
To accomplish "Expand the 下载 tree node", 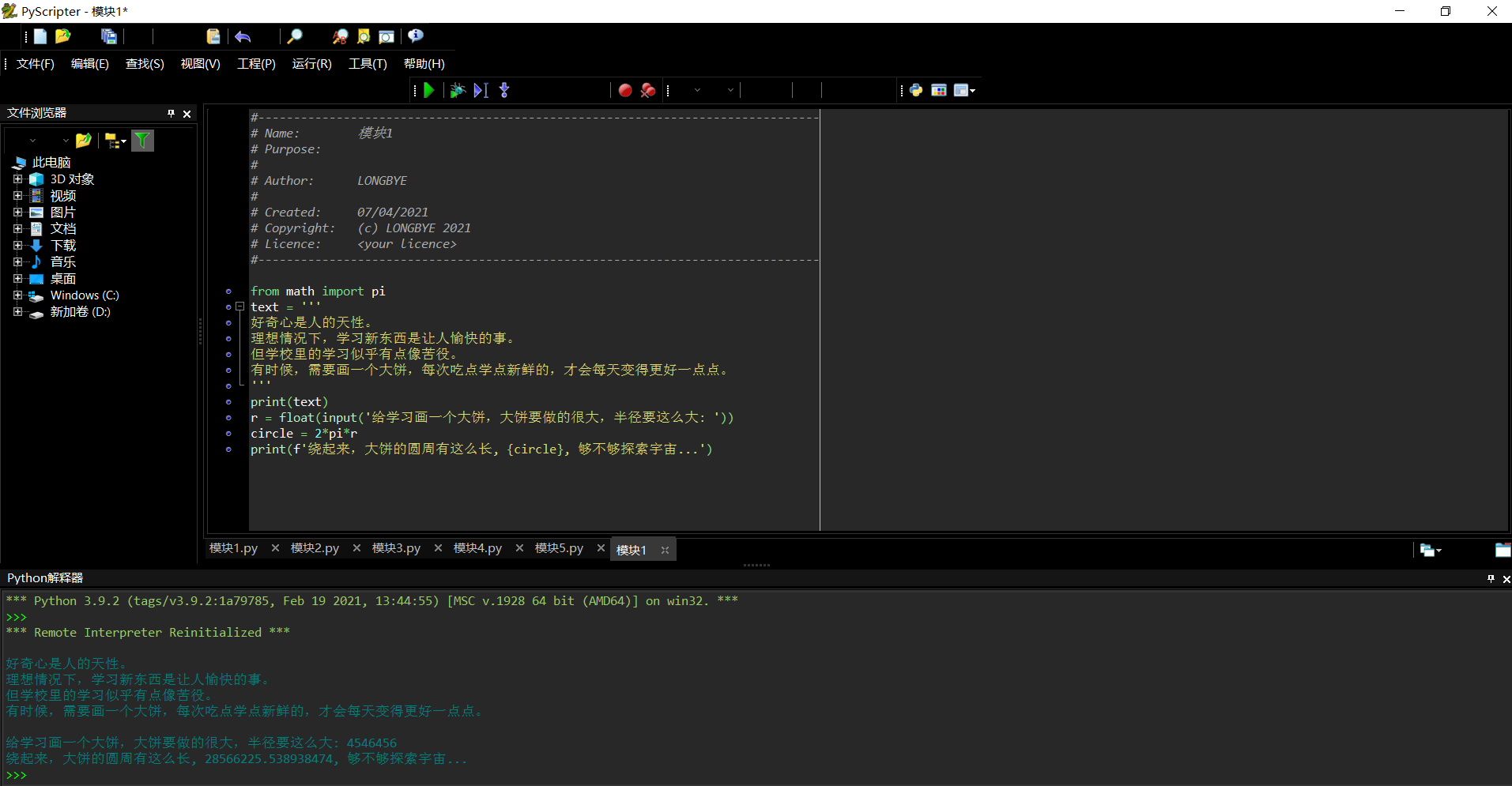I will [x=17, y=246].
